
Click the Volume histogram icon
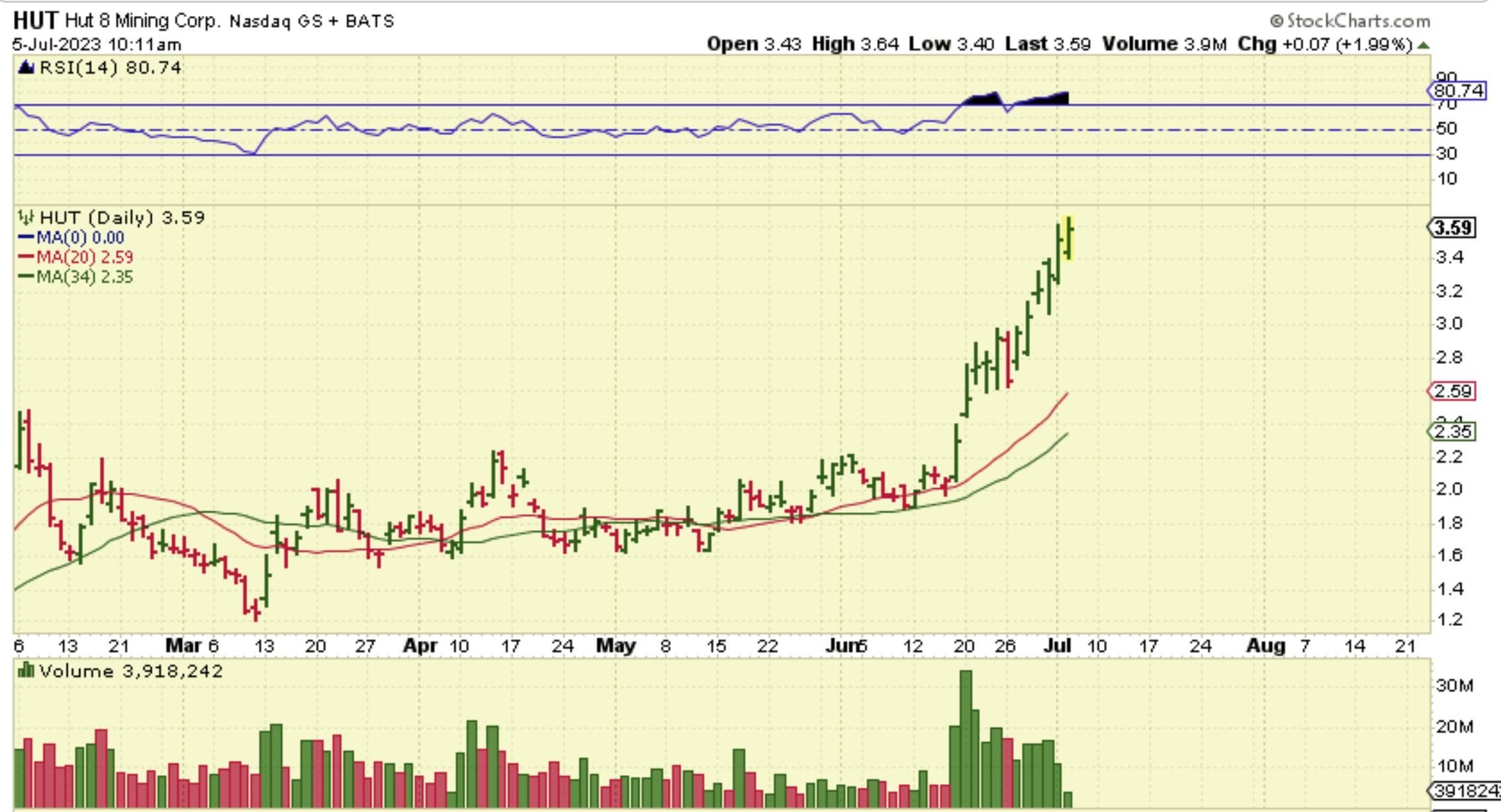[x=26, y=670]
